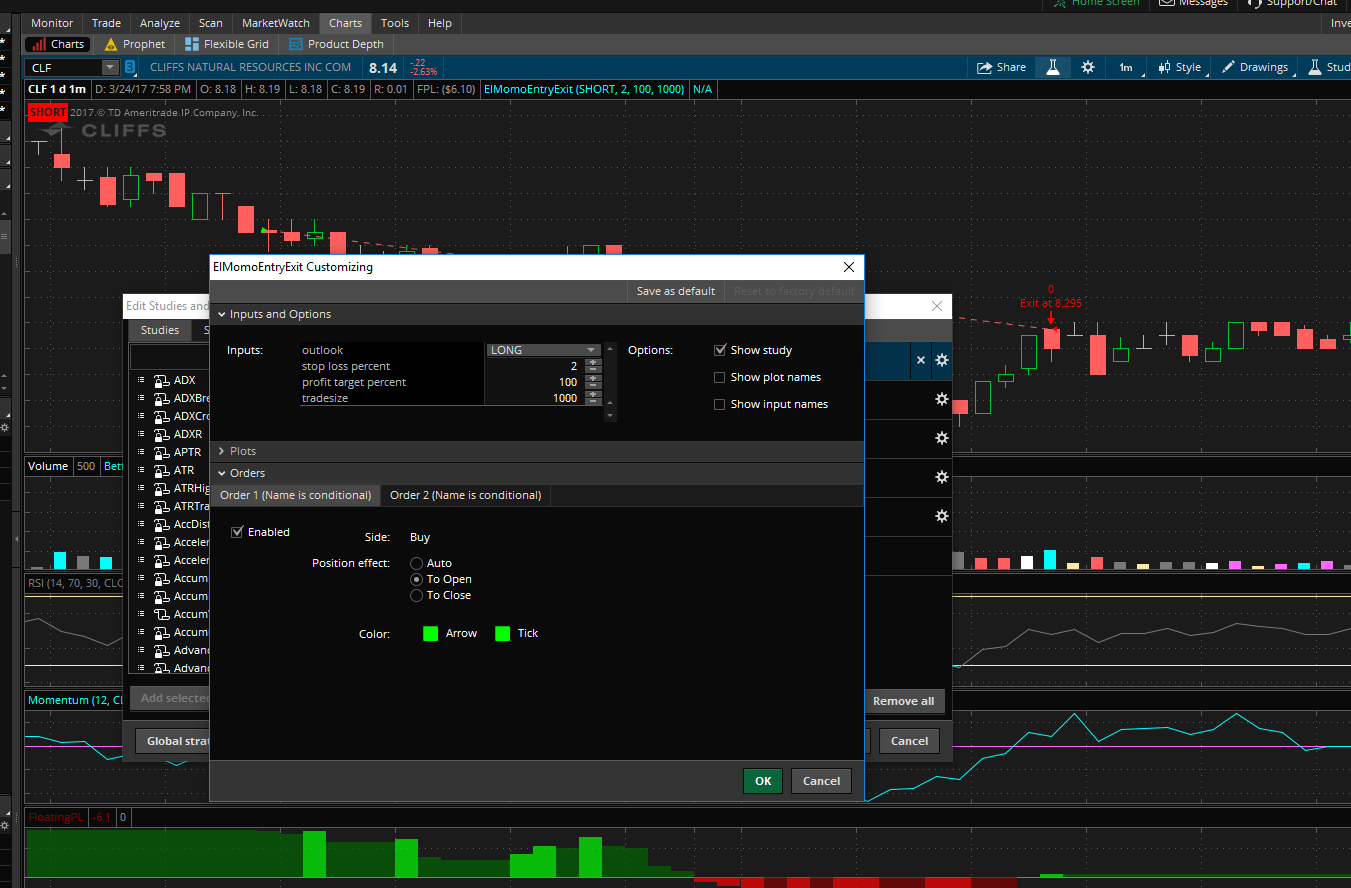Decrease tradesize with minus stepper

[594, 402]
